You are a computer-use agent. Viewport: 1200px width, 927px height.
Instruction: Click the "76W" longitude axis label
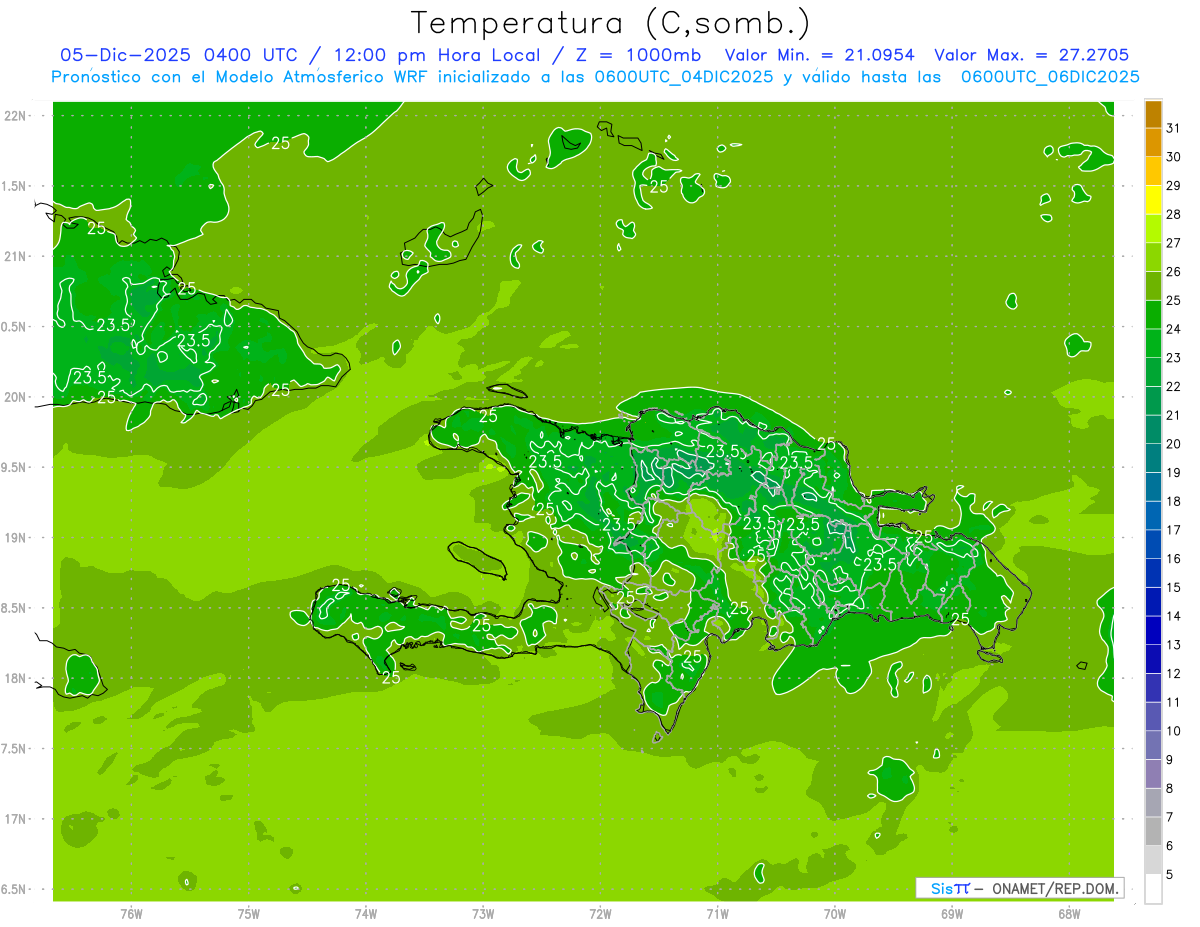pos(131,913)
